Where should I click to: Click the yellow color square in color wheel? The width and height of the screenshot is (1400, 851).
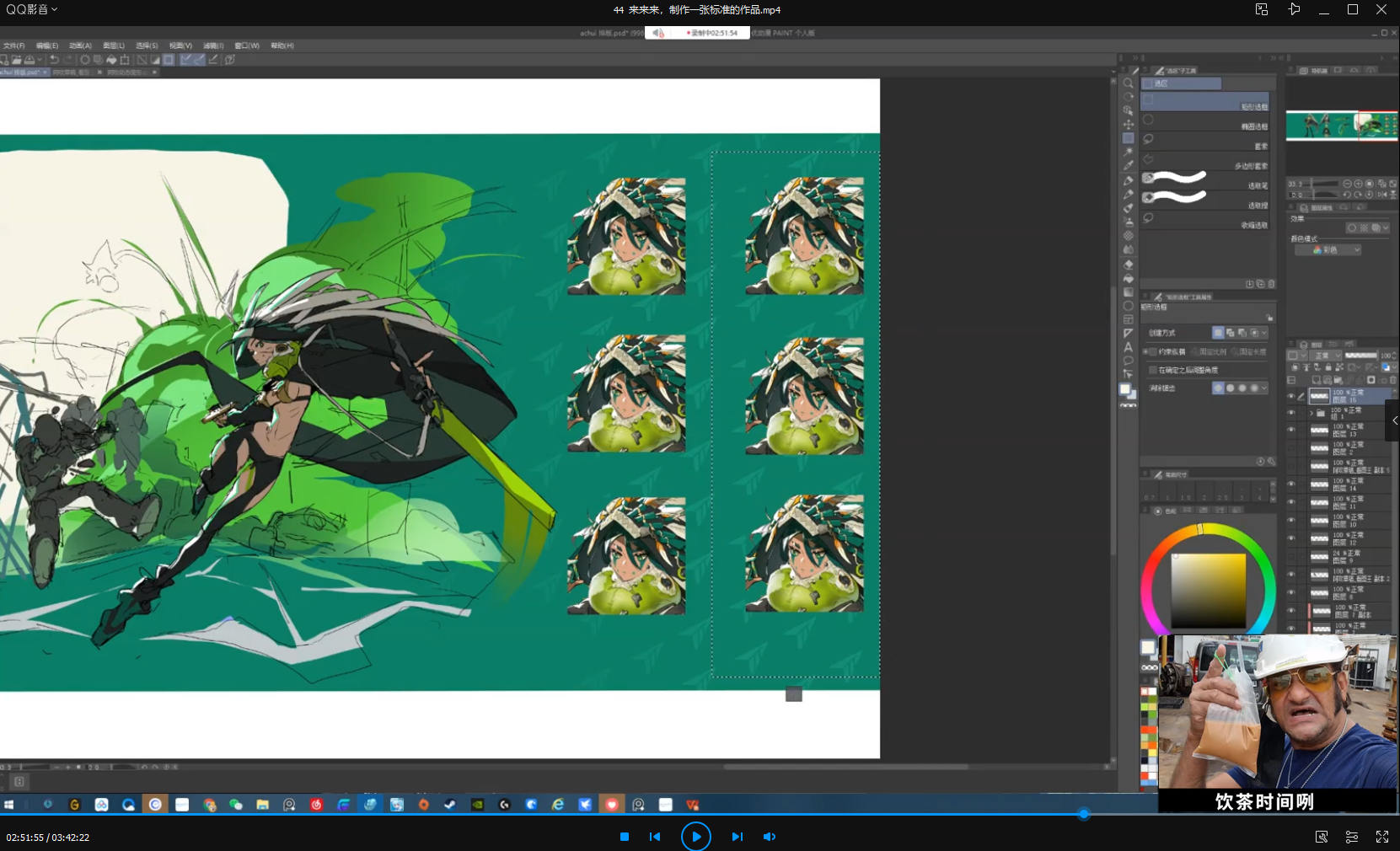[1208, 590]
